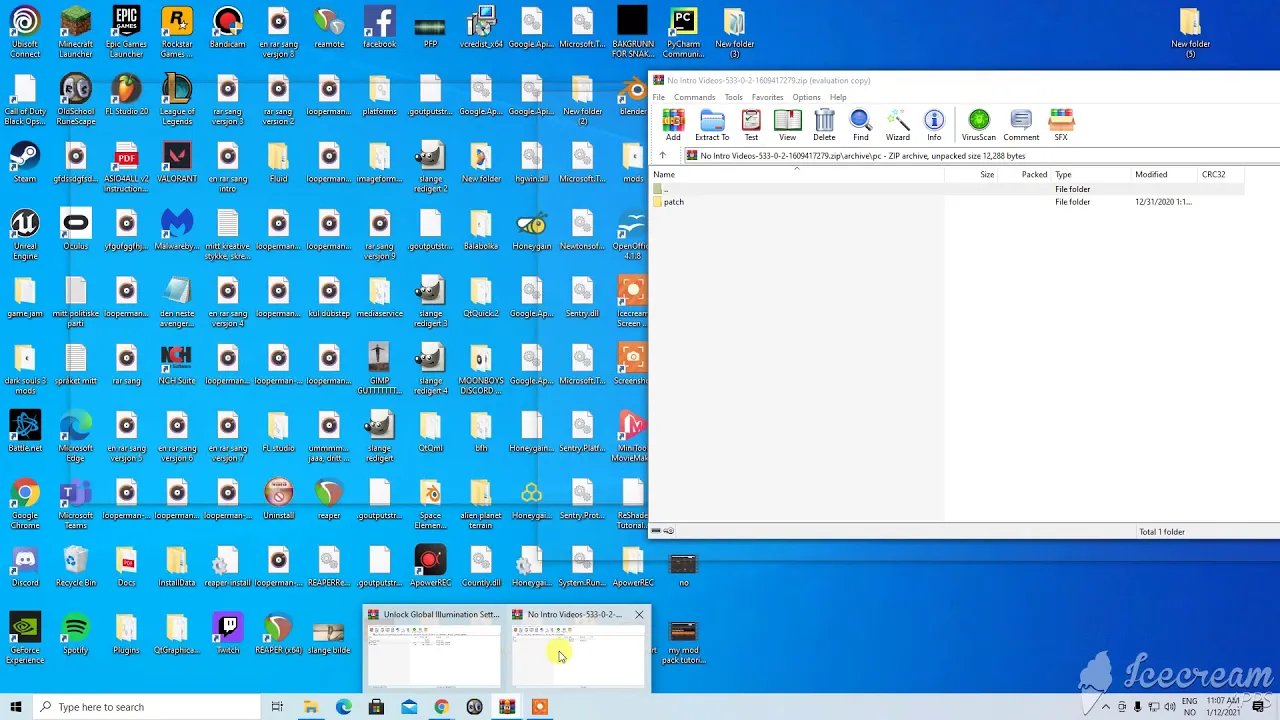Select the Spotify desktop icon

point(75,634)
